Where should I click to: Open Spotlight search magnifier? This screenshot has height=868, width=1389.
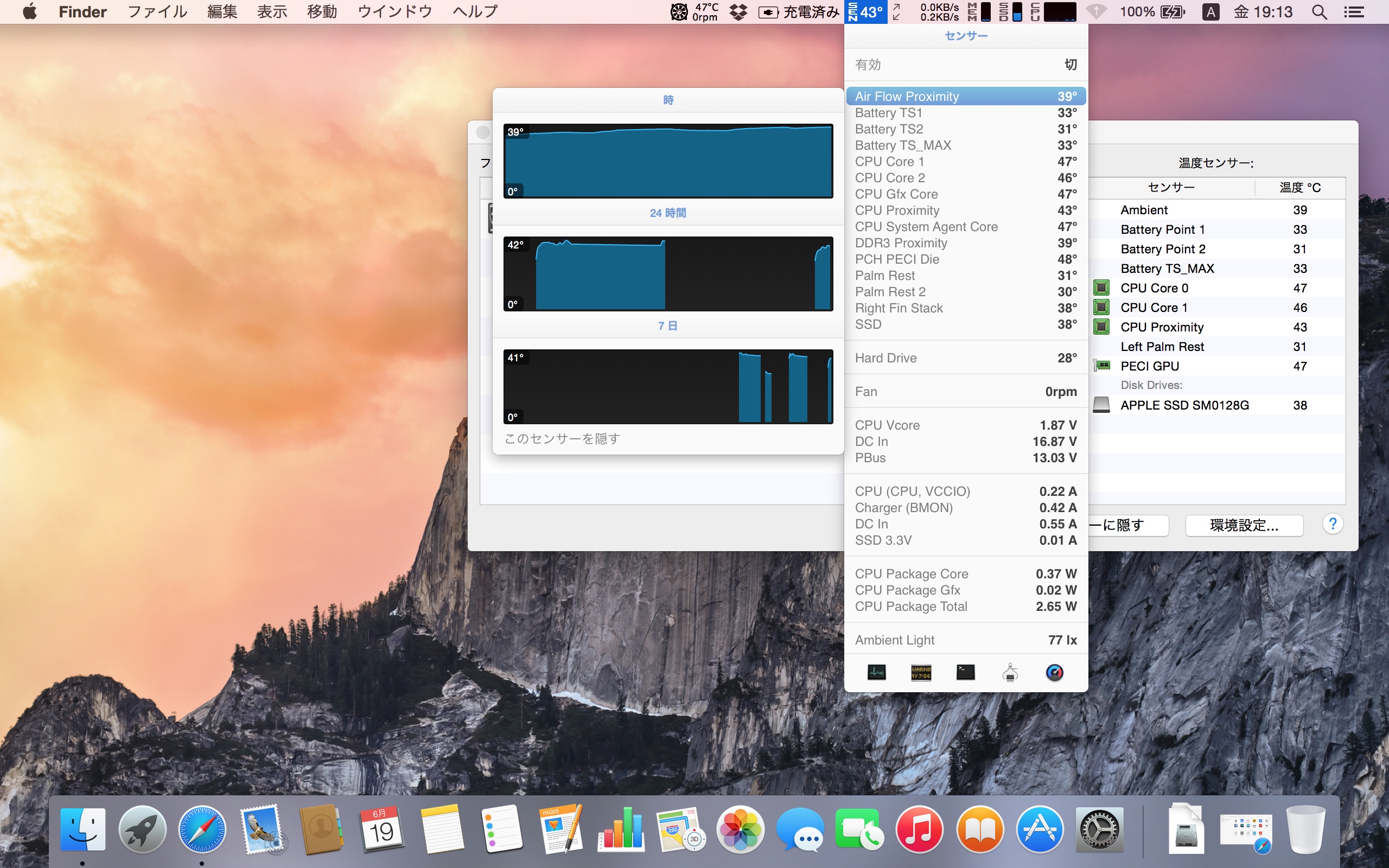pos(1319,11)
